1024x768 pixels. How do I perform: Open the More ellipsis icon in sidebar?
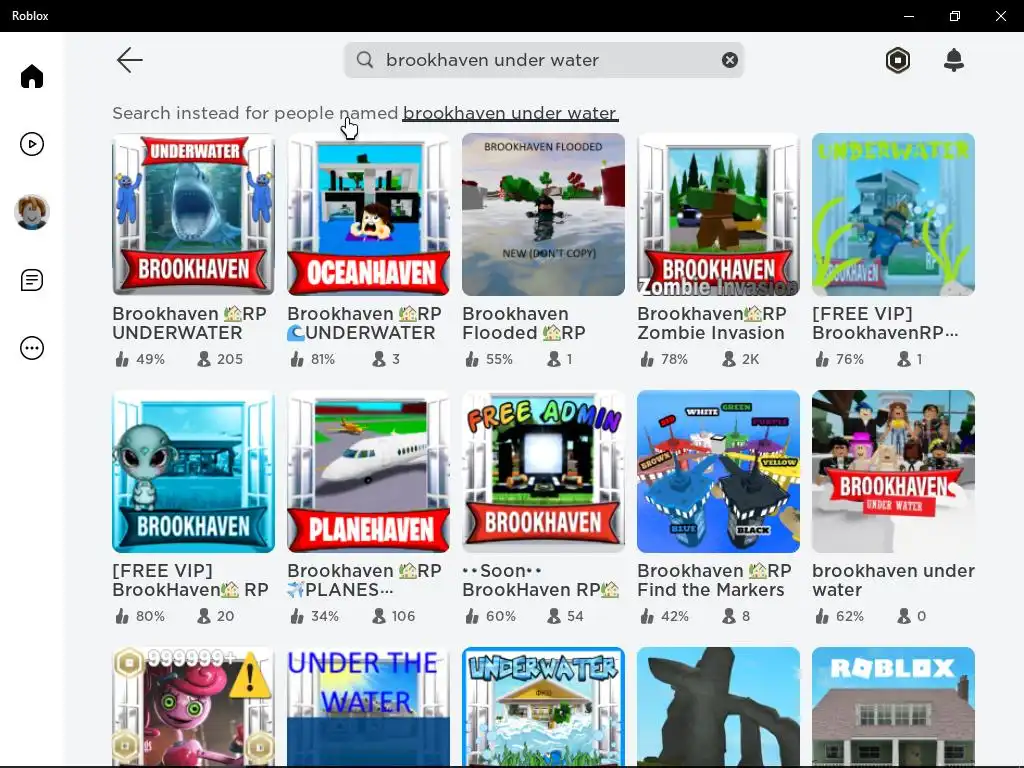click(31, 348)
